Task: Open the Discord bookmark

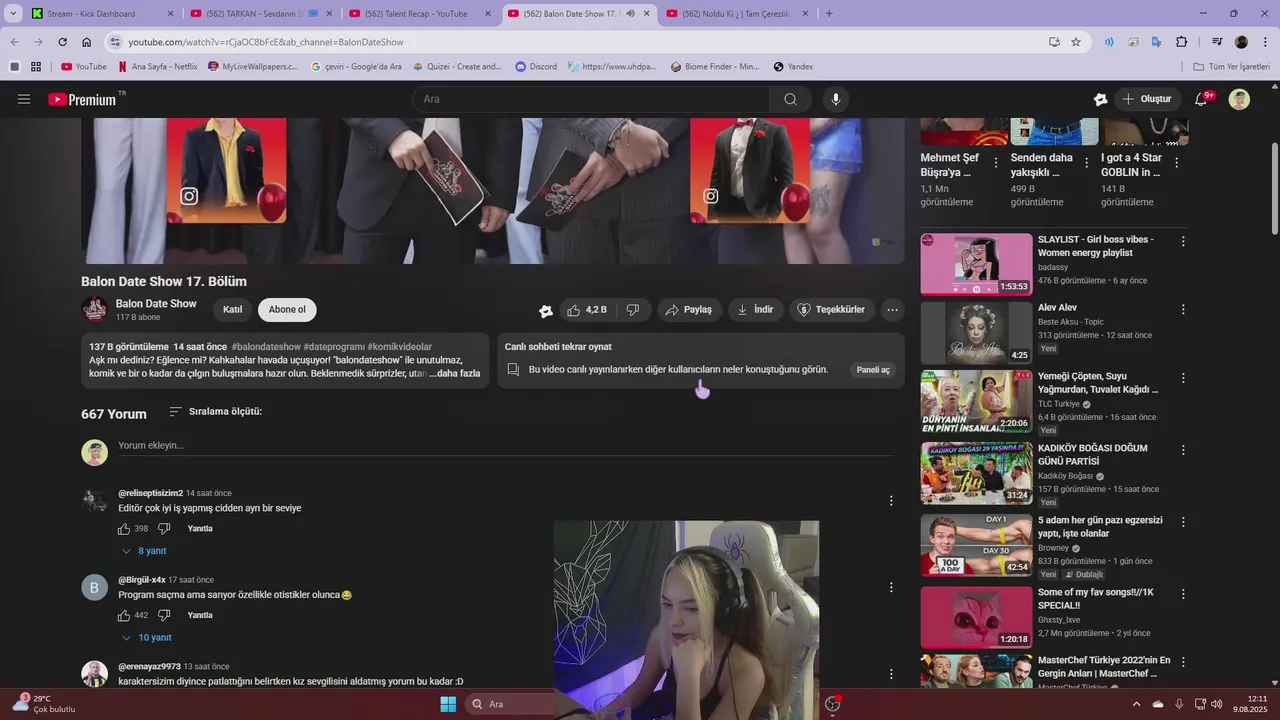Action: tap(536, 67)
